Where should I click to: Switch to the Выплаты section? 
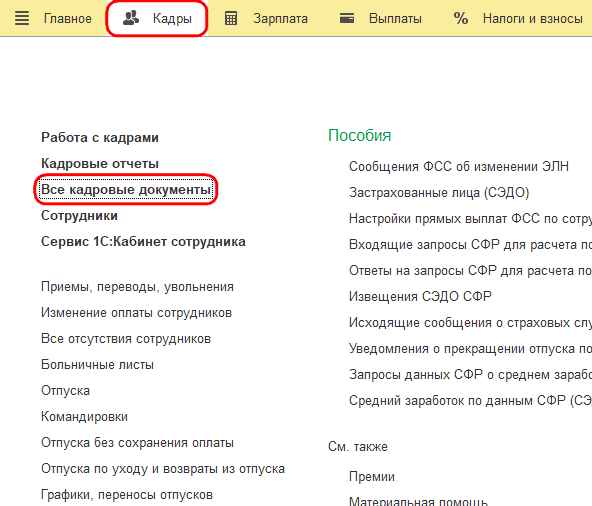[395, 19]
